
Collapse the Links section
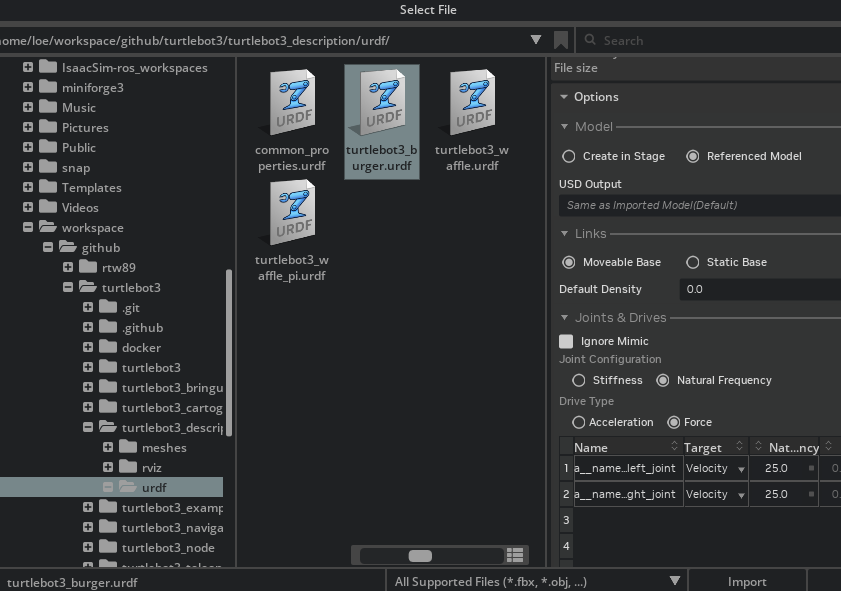[x=564, y=233]
